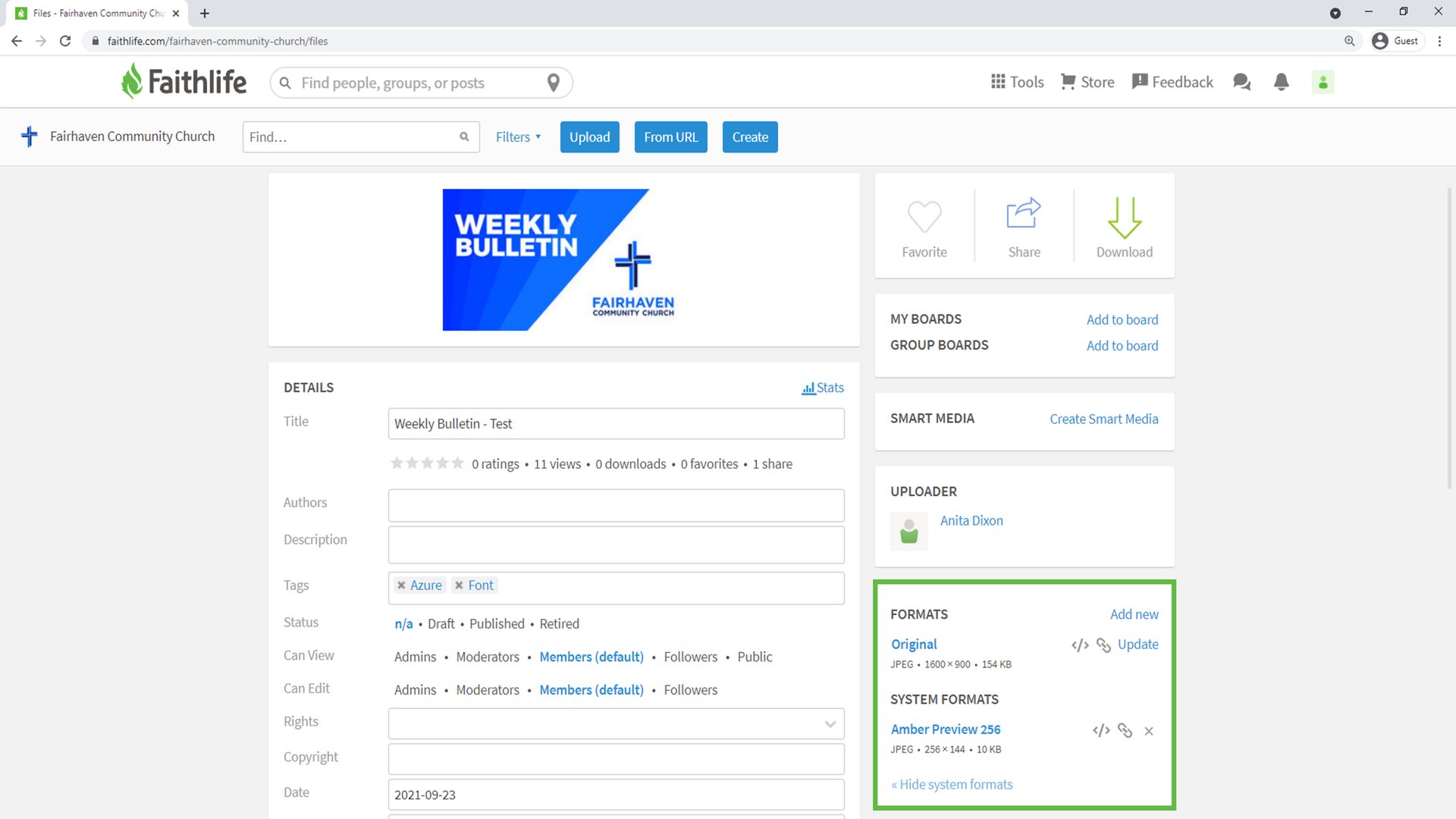Open the notifications bell

(1281, 82)
